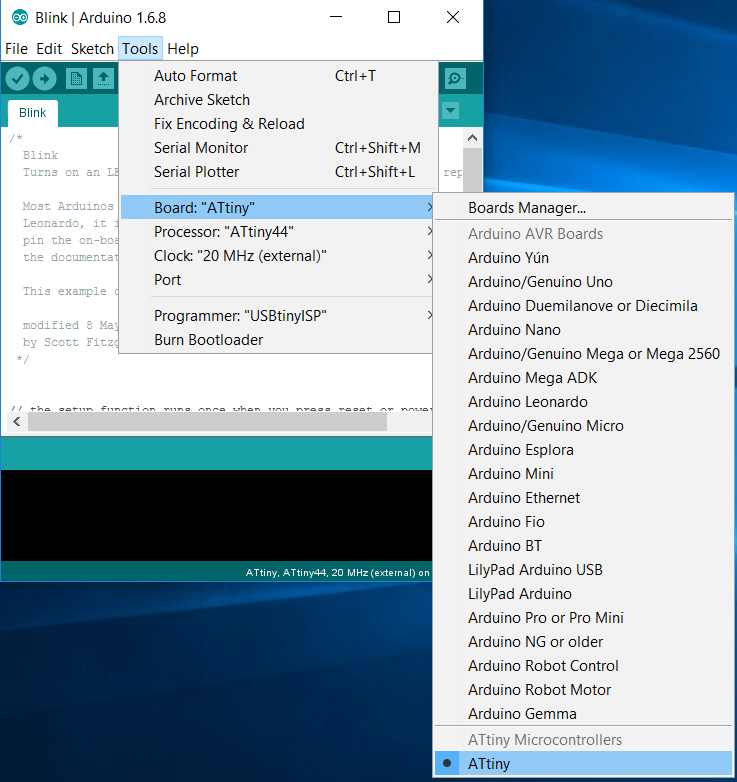Pick the plain LilyPad Arduino entry
Screen dimensions: 737x782
click(x=583, y=593)
